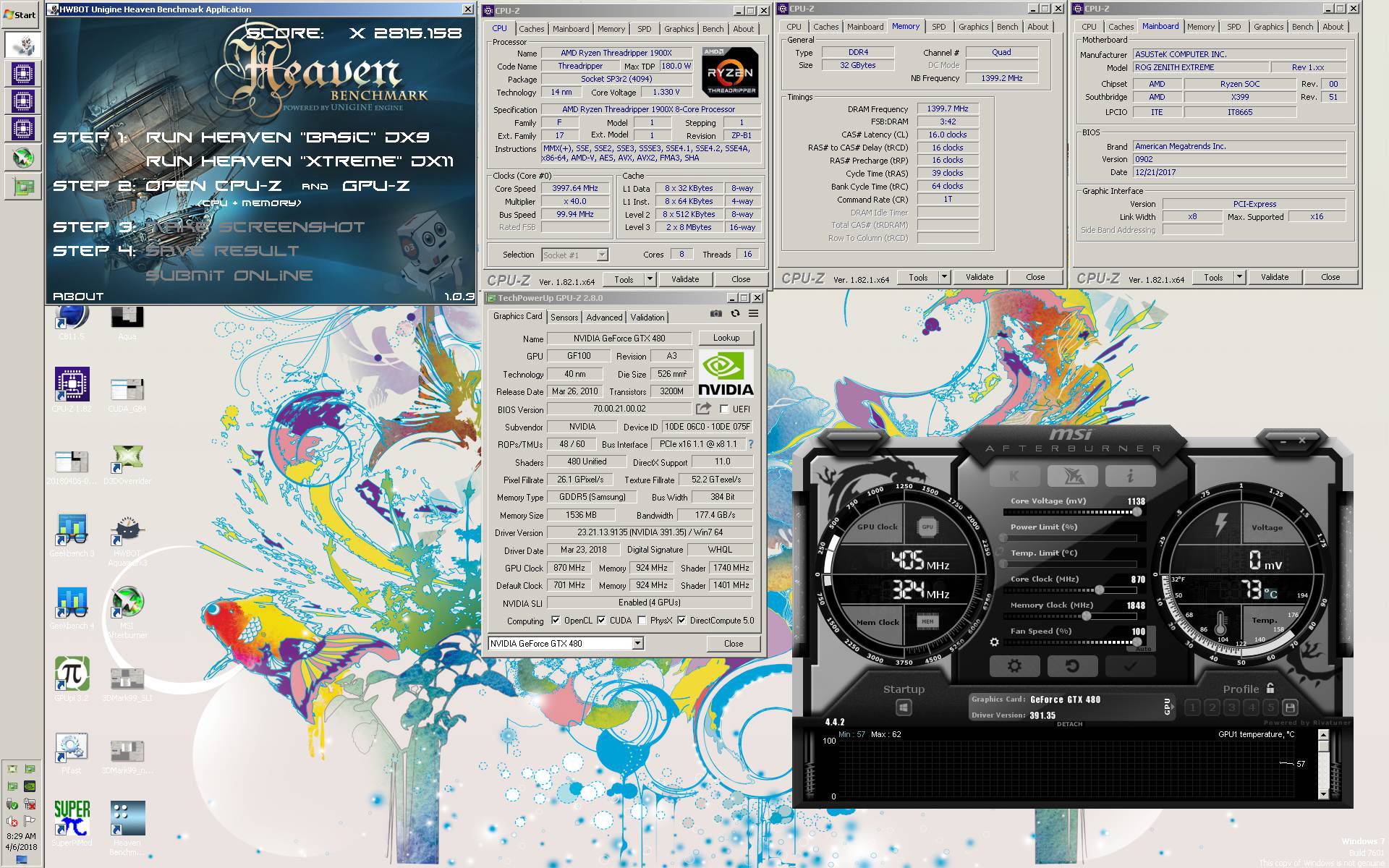Open the SuperPiMod desktop icon
This screenshot has width=1389, height=868.
72,823
